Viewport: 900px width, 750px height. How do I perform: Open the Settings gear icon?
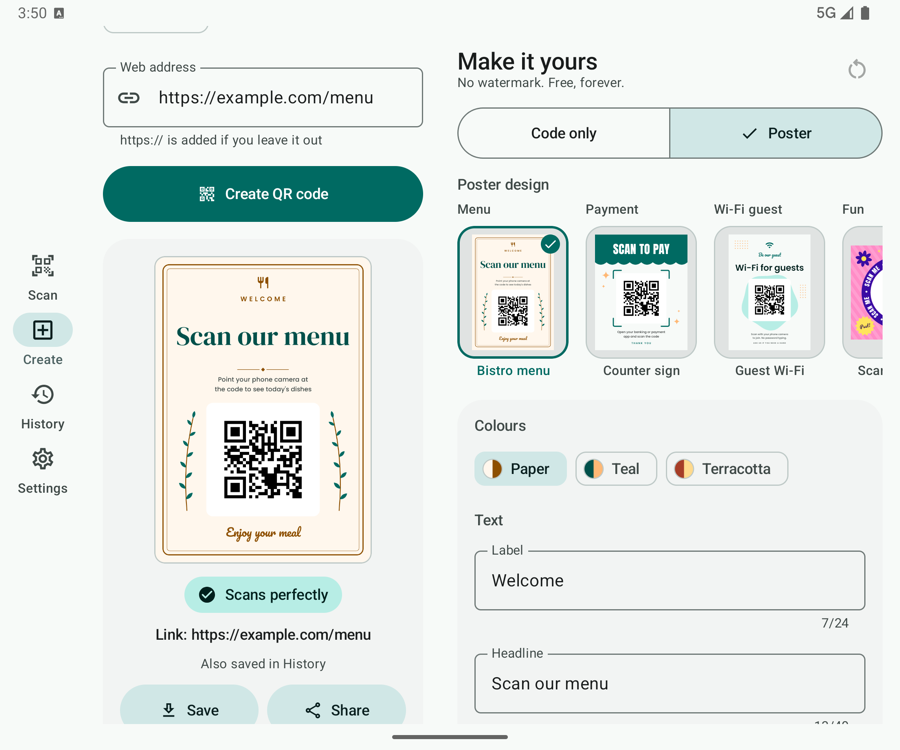pyautogui.click(x=42, y=459)
